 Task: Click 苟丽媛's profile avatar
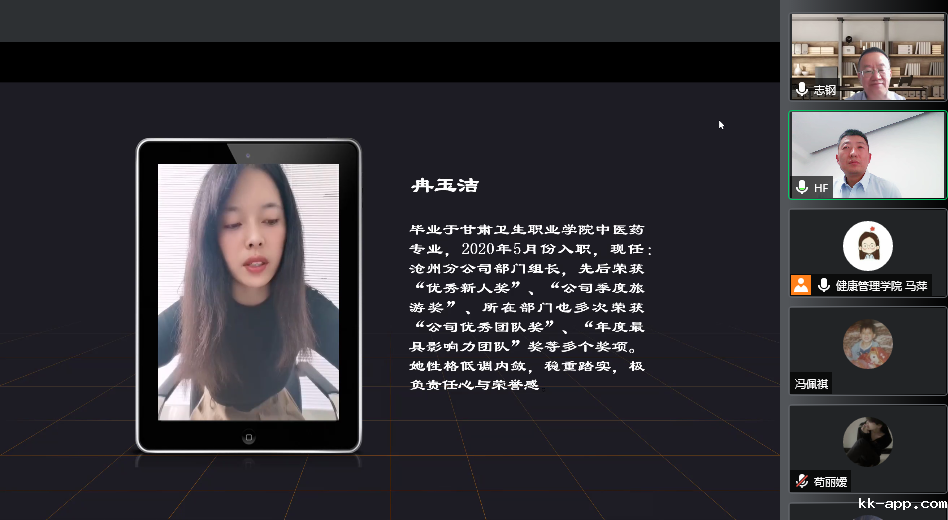click(x=868, y=442)
